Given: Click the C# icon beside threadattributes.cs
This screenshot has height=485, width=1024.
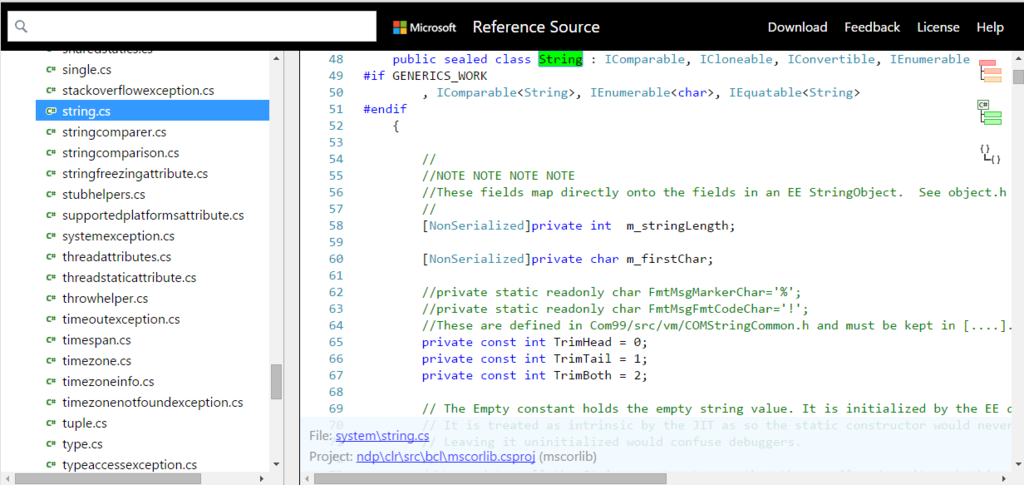Looking at the screenshot, I should [x=50, y=257].
